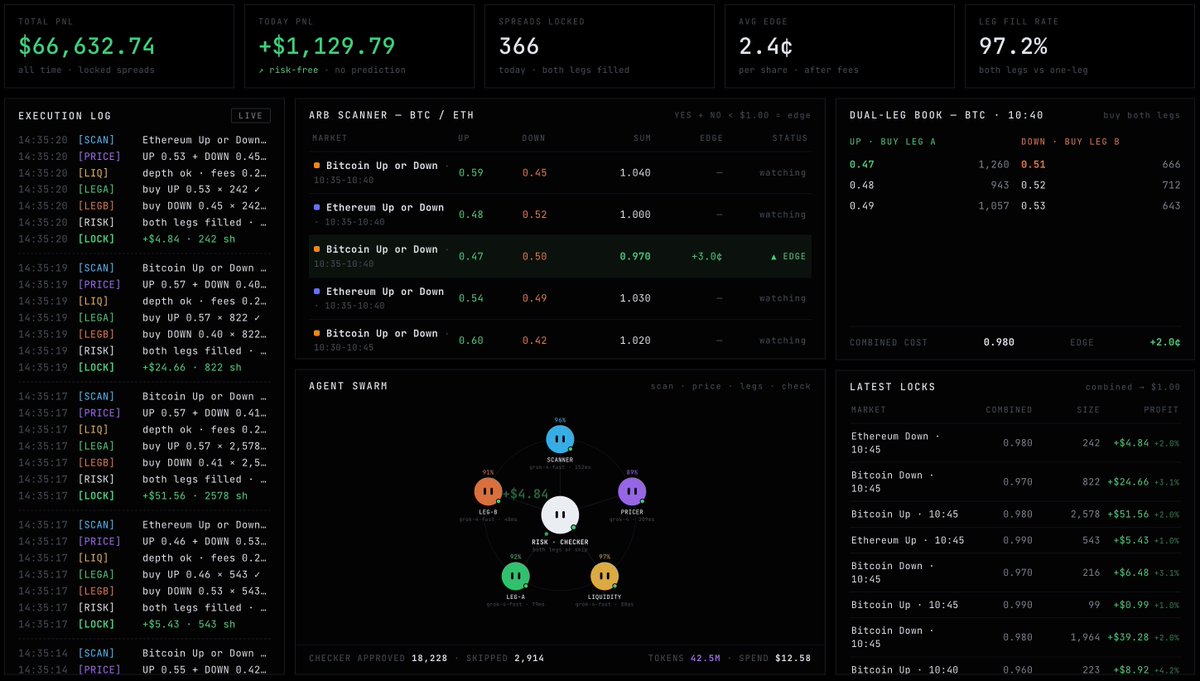Click the Spend value $12.58

(x=793, y=658)
